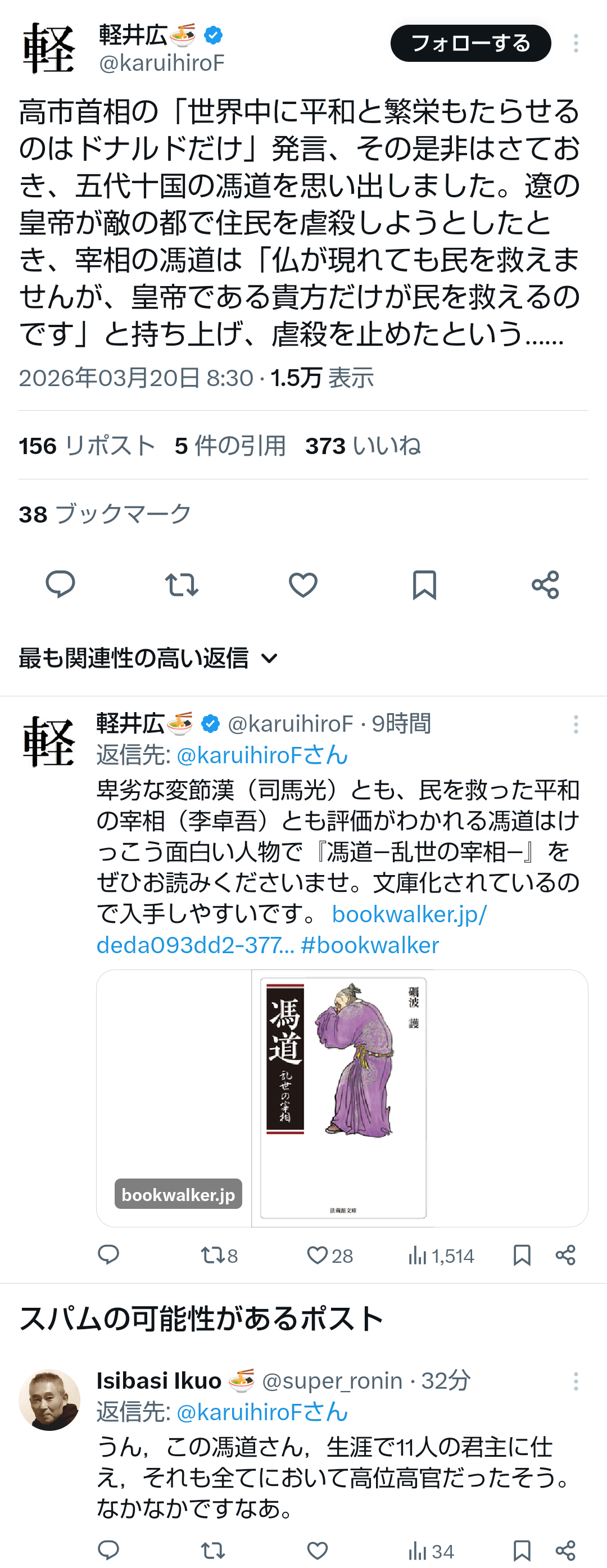Viewport: 607px width, 1568px height.
Task: Click the フォローする button
Action: (x=470, y=43)
